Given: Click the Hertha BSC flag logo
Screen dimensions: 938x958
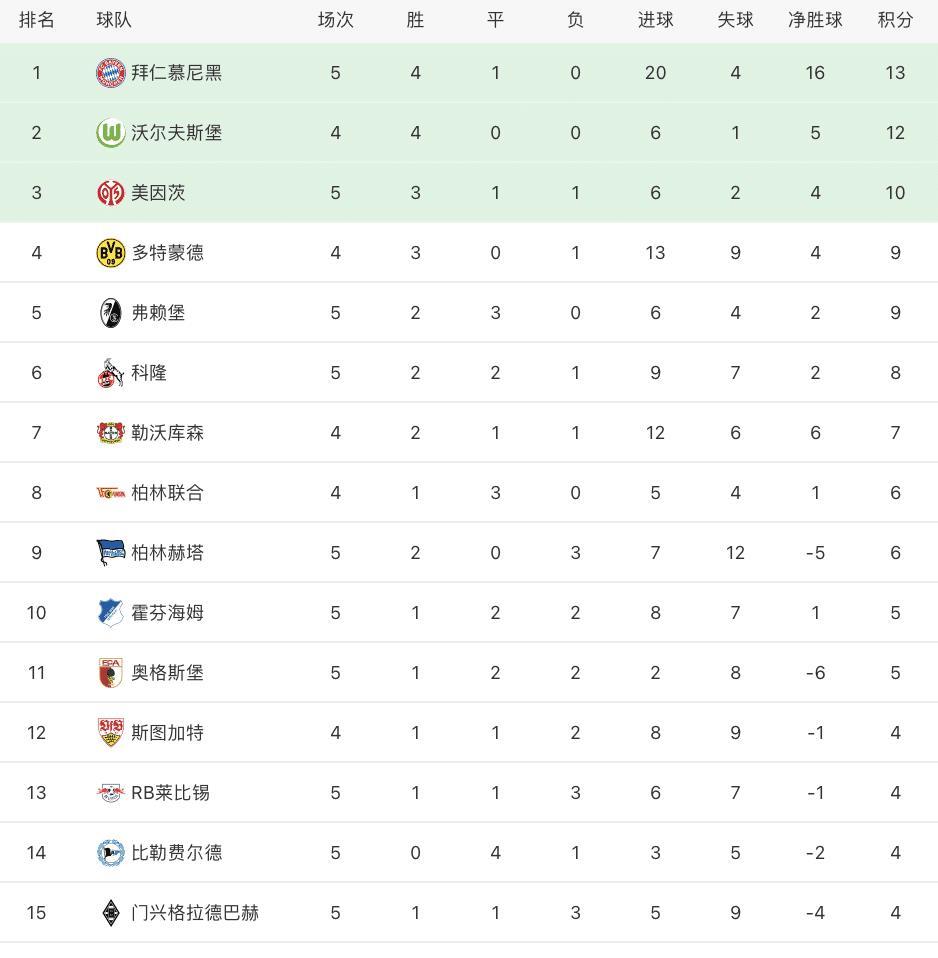Looking at the screenshot, I should click(x=111, y=552).
